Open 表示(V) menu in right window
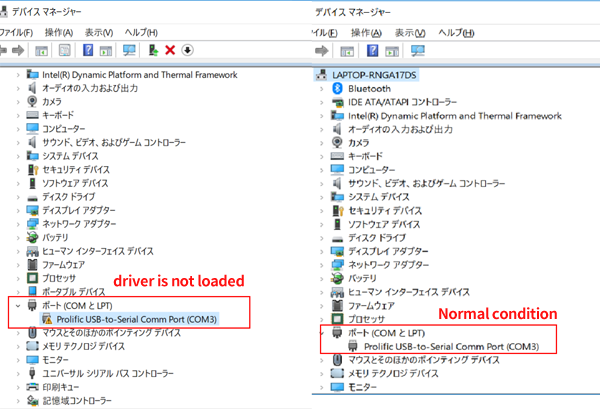600x409 pixels. click(410, 33)
